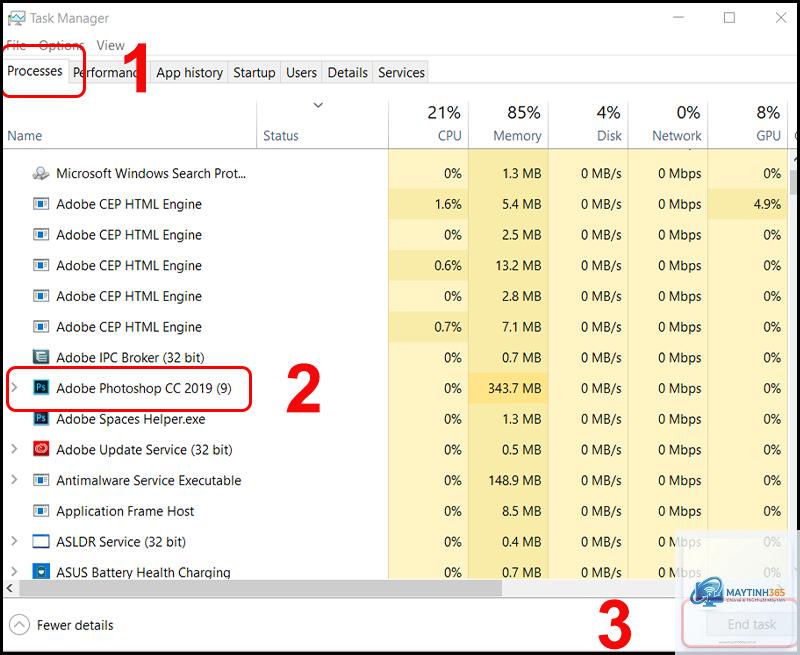Select the Microsoft Windows Search Prot... row
Screen dimensions: 800x655
click(x=395, y=173)
